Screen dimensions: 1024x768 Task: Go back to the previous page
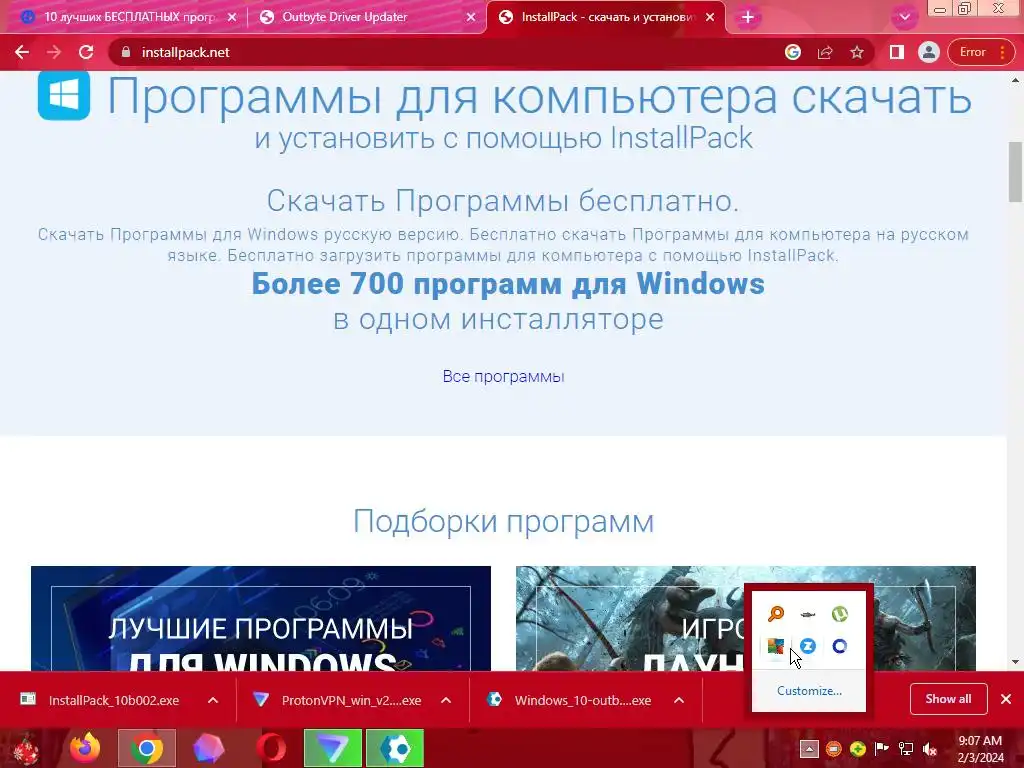tap(22, 52)
